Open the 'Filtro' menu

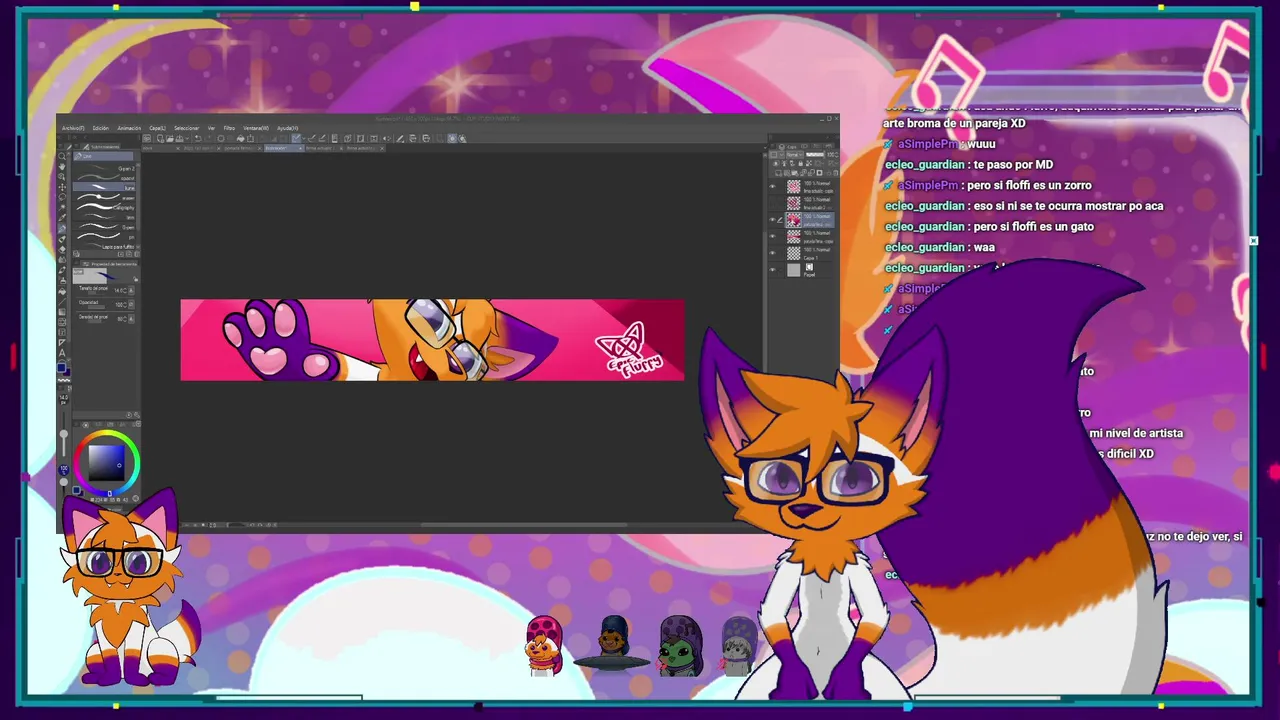(x=229, y=128)
